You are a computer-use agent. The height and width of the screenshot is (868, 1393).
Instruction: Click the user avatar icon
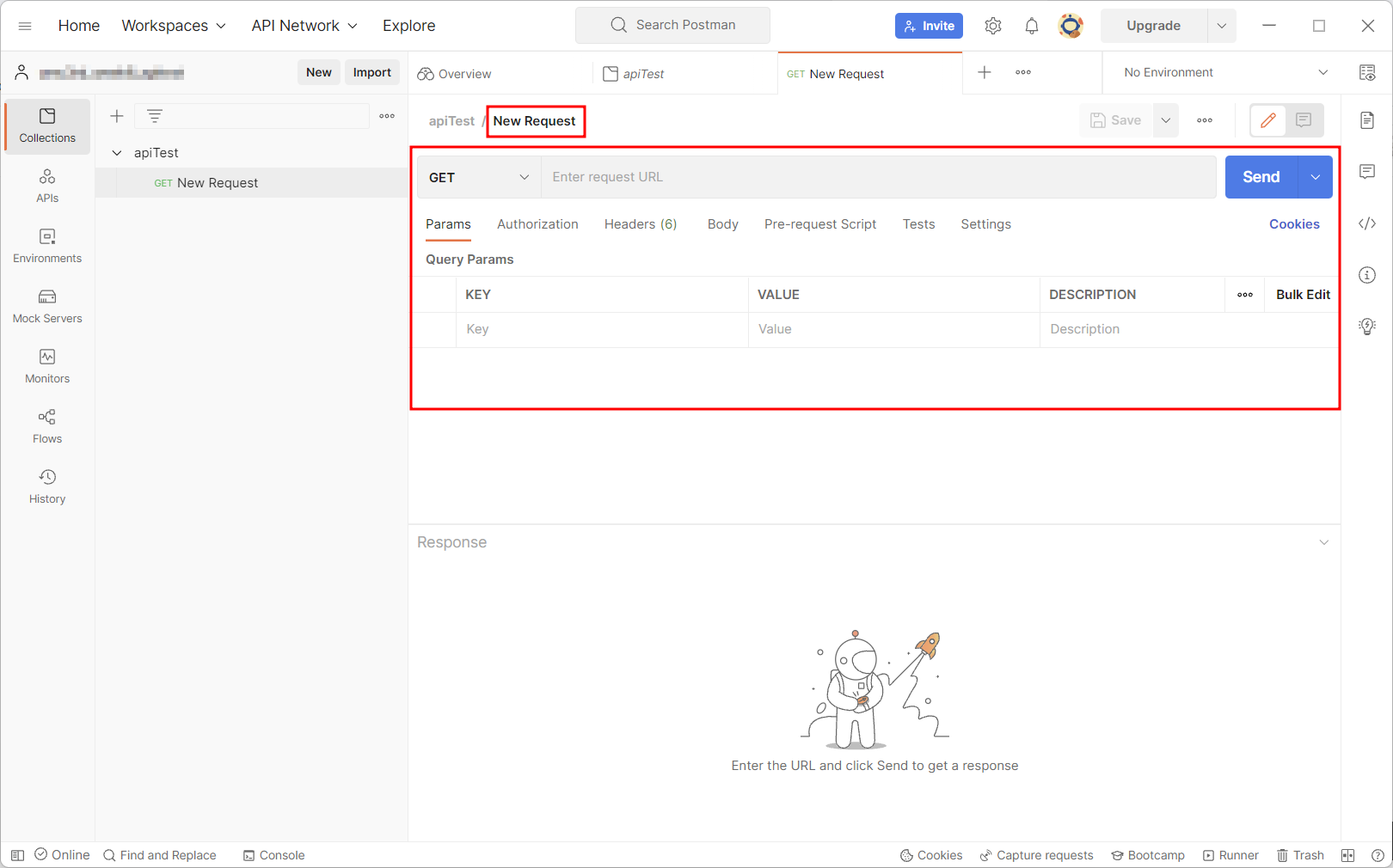tap(1071, 26)
